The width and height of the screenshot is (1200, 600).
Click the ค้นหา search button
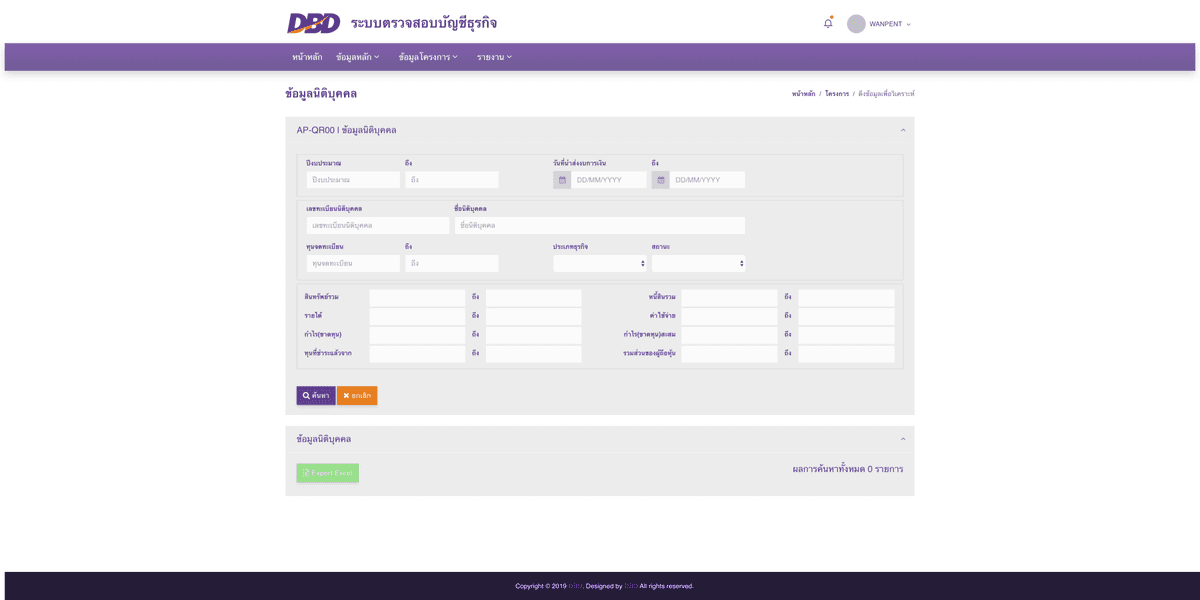(x=316, y=396)
